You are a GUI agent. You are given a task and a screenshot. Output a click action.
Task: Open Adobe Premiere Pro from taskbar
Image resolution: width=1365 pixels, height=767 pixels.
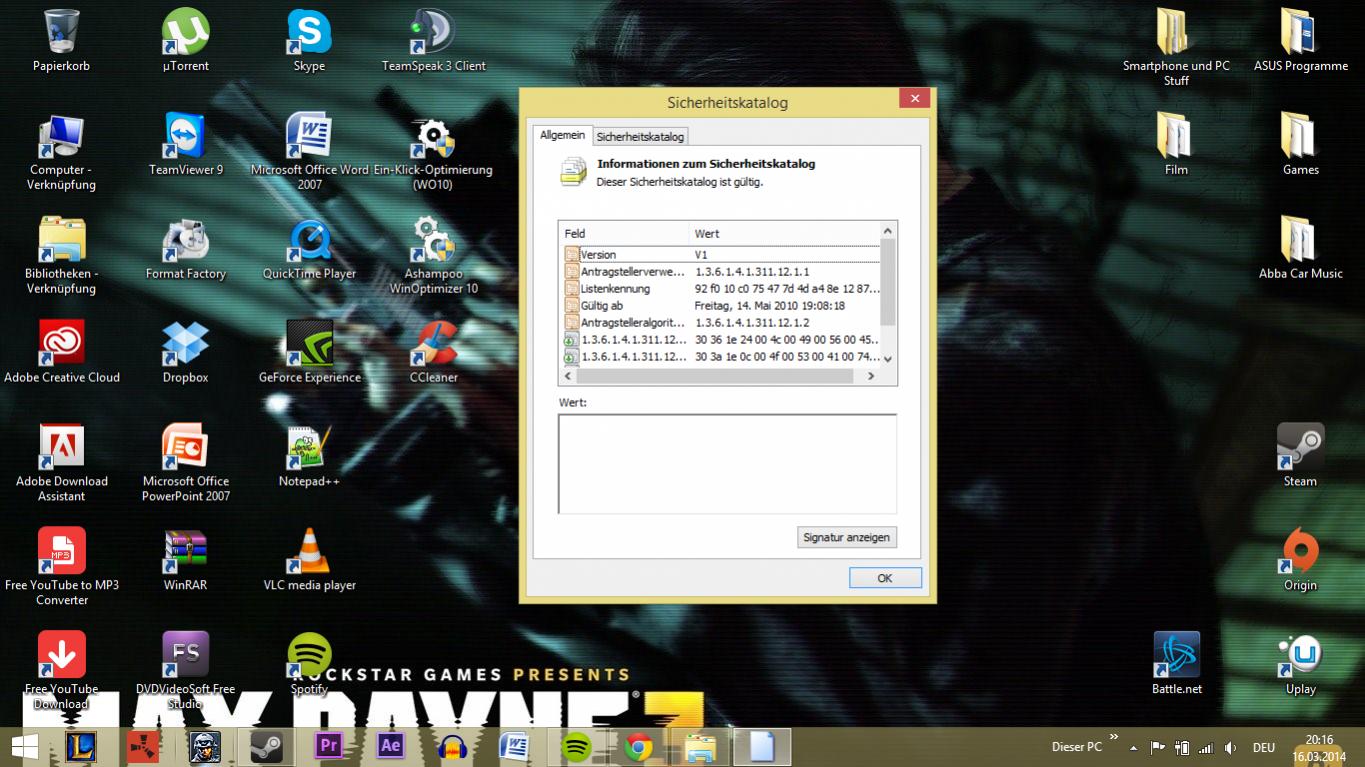pyautogui.click(x=329, y=747)
